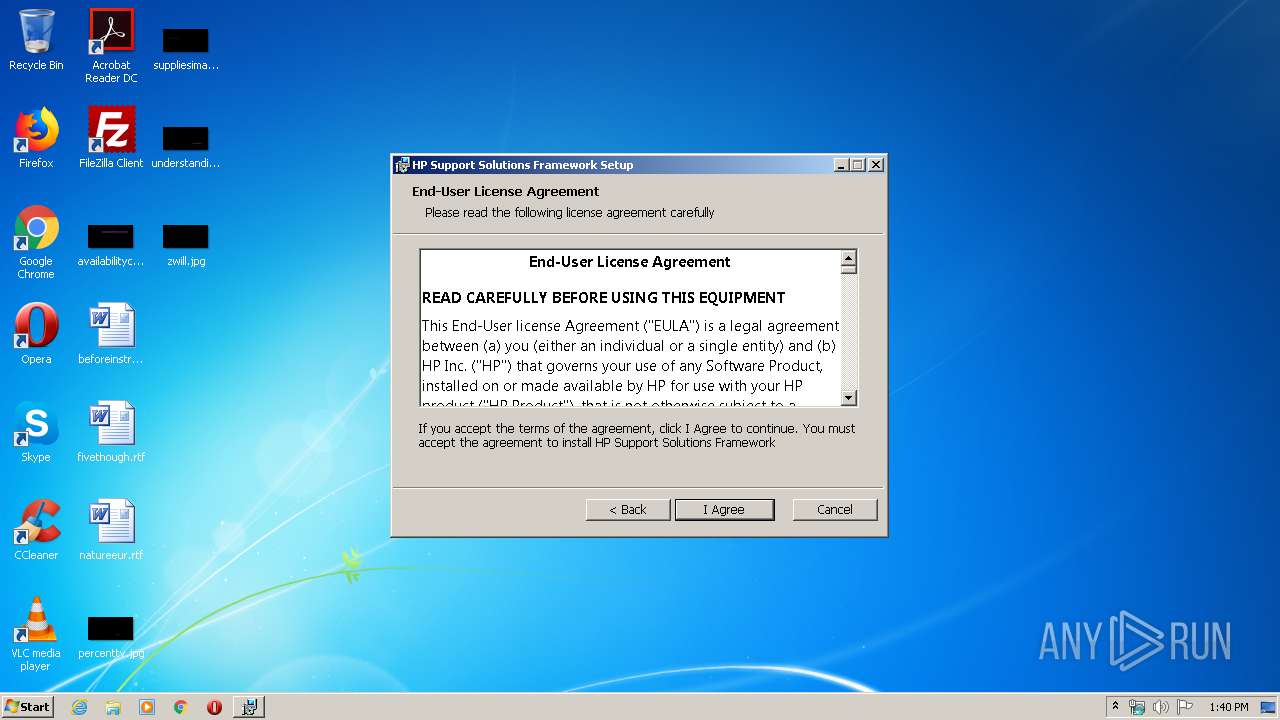Open Internet Explorer from taskbar
This screenshot has width=1280, height=720.
80,707
